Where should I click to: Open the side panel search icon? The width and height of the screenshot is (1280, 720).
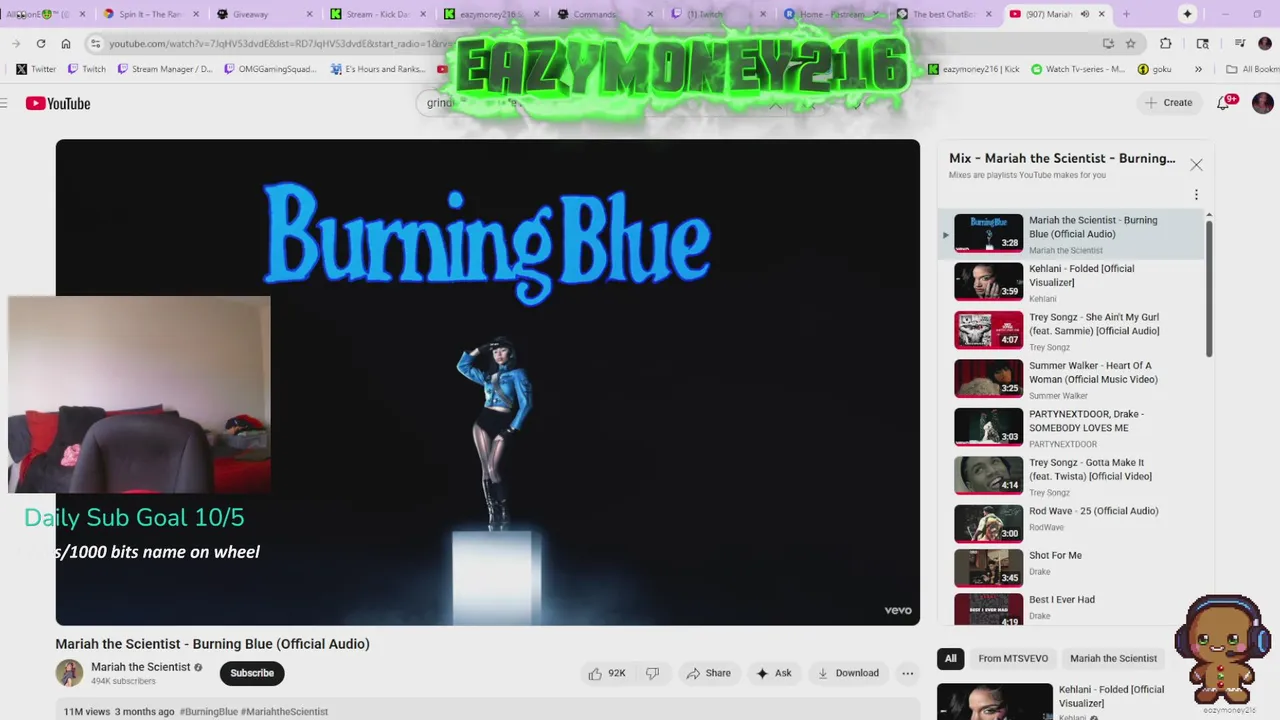pos(1203,43)
